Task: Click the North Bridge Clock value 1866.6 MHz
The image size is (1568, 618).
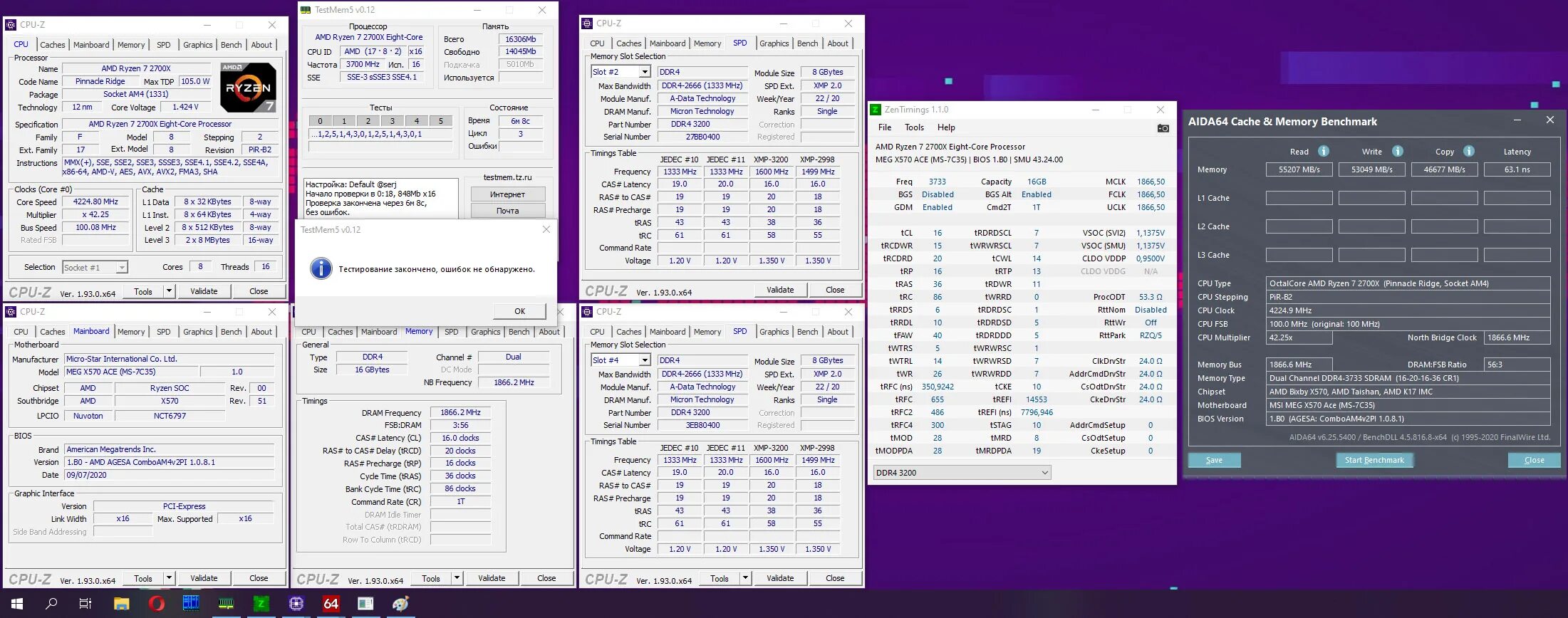Action: [x=1516, y=337]
